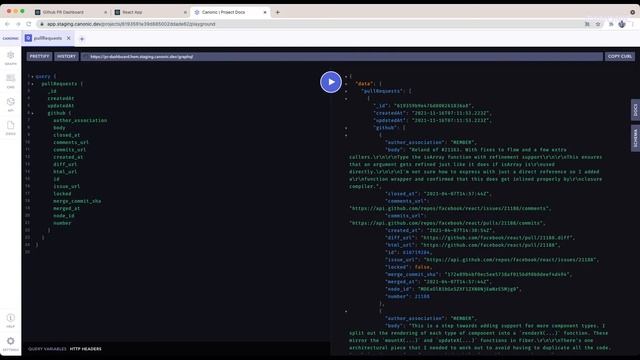The width and height of the screenshot is (640, 360).
Task: Collapse the "github" array in response
Action: tap(346, 128)
